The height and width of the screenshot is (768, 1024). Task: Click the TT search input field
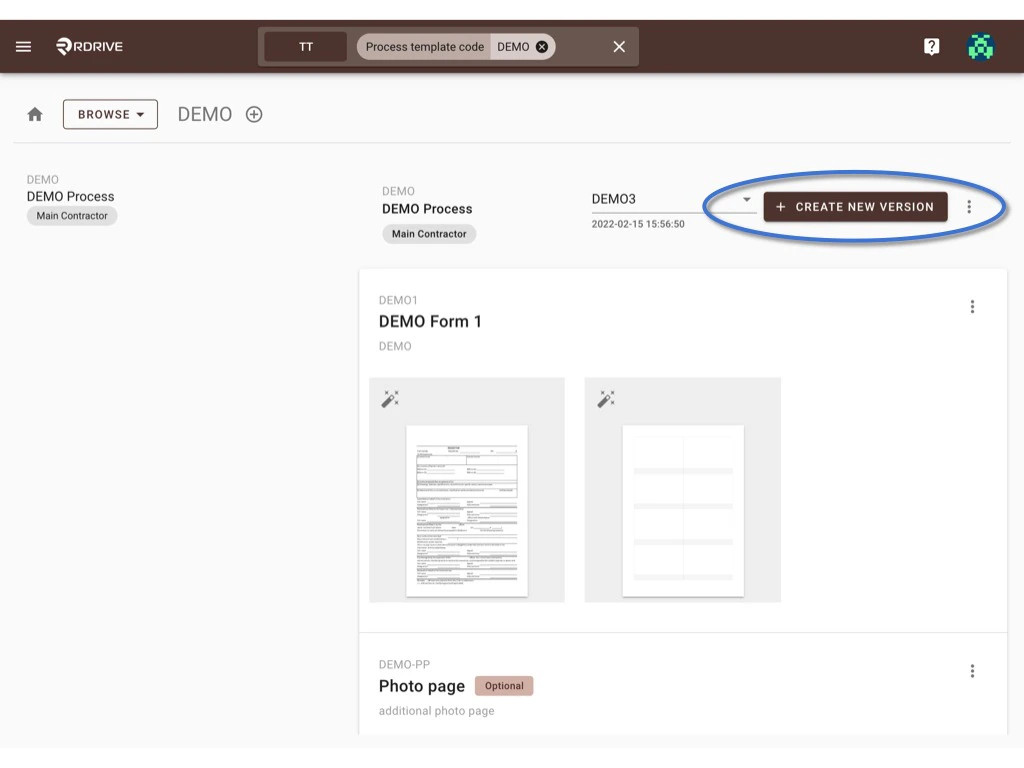click(304, 46)
